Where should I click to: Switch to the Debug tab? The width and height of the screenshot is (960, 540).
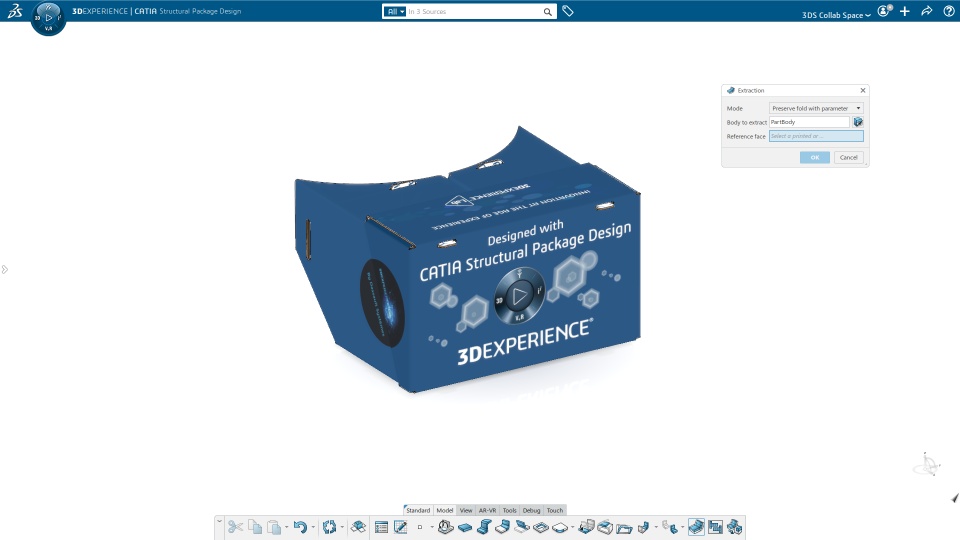point(531,510)
